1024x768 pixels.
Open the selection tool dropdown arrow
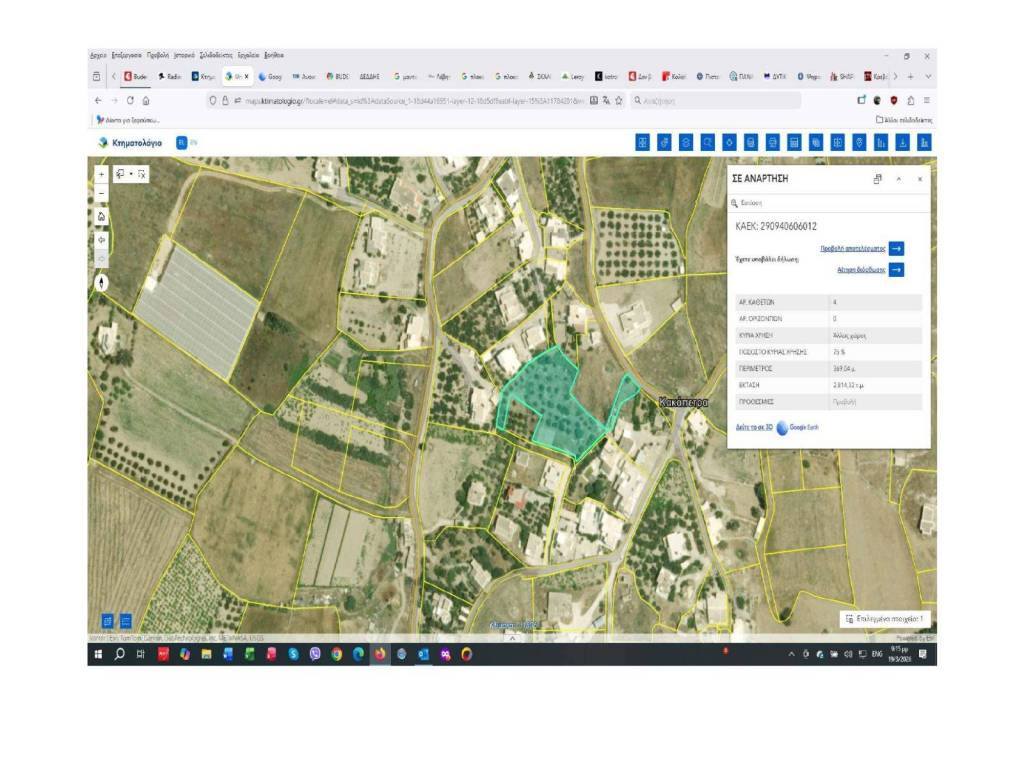tap(131, 174)
